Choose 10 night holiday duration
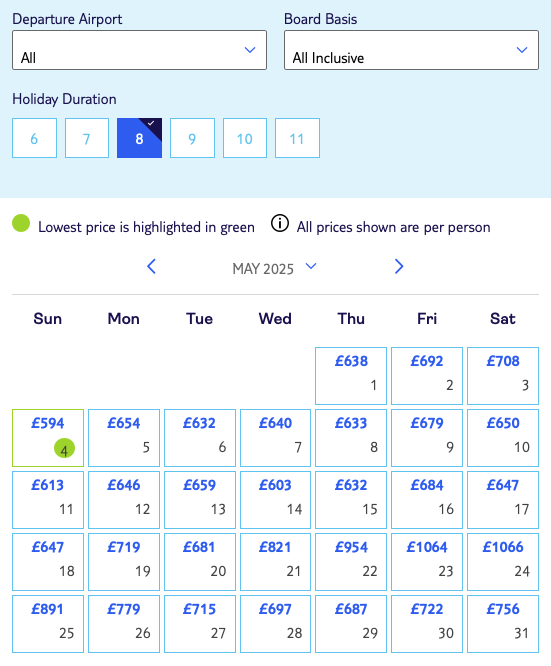 coord(245,138)
